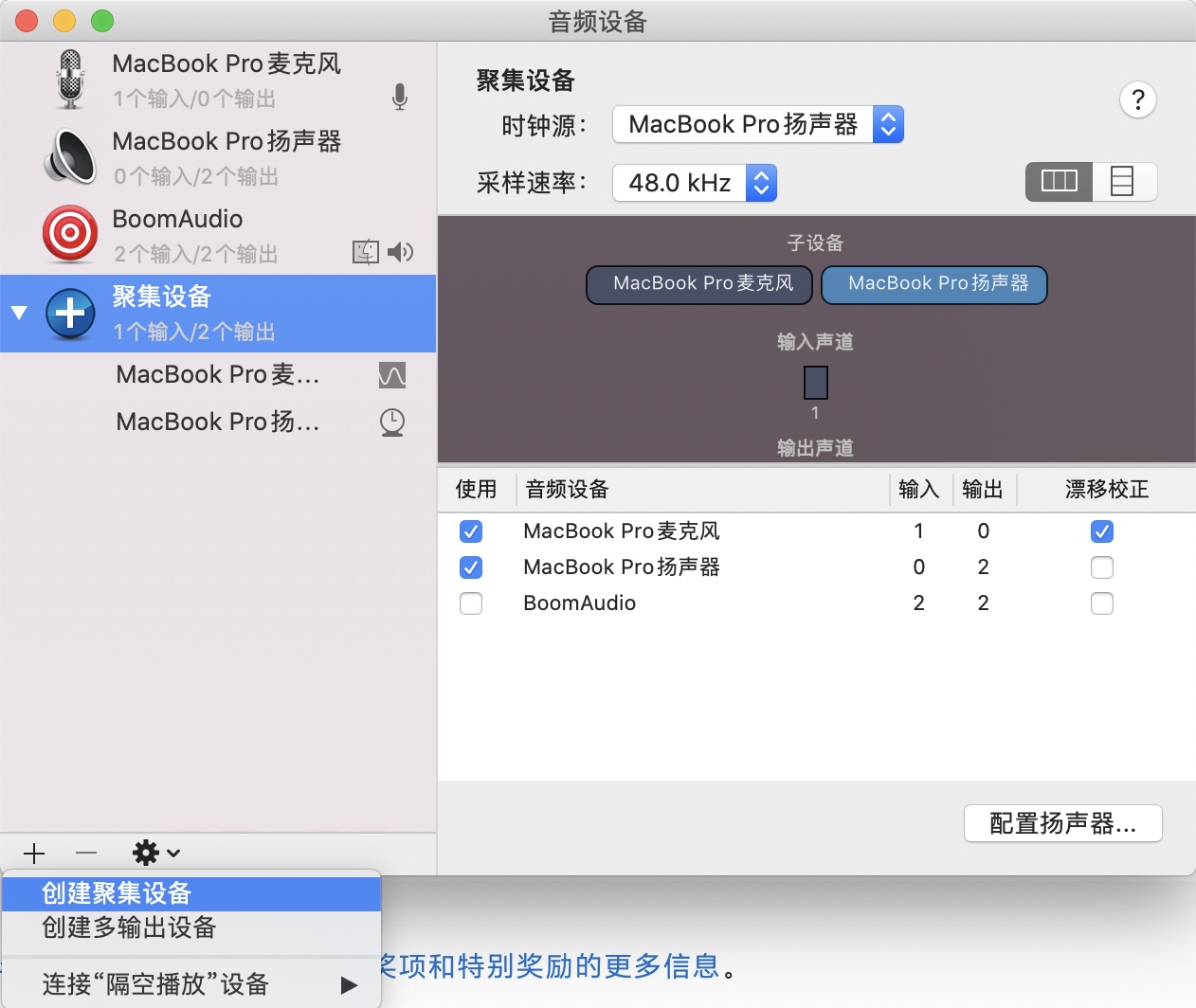The height and width of the screenshot is (1008, 1196).
Task: Click the 聚集设备 title in detail pane
Action: [x=526, y=81]
